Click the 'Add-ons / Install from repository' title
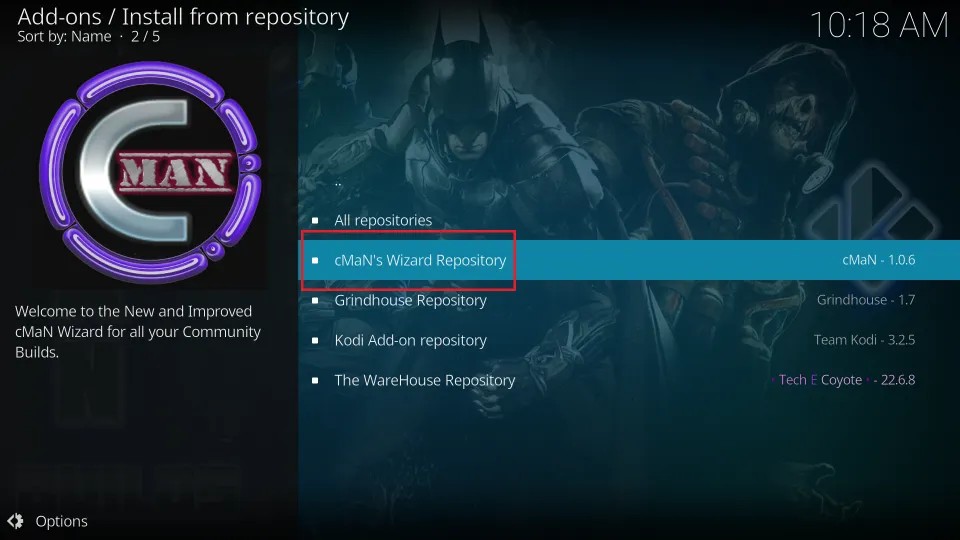 coord(183,17)
